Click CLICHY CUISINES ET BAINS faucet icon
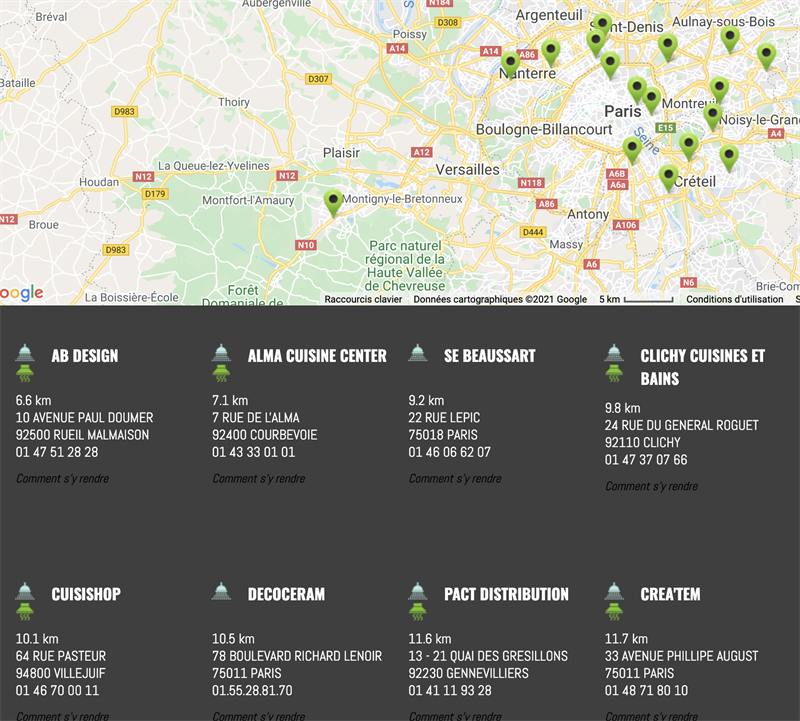Image resolution: width=800 pixels, height=721 pixels. click(x=614, y=353)
